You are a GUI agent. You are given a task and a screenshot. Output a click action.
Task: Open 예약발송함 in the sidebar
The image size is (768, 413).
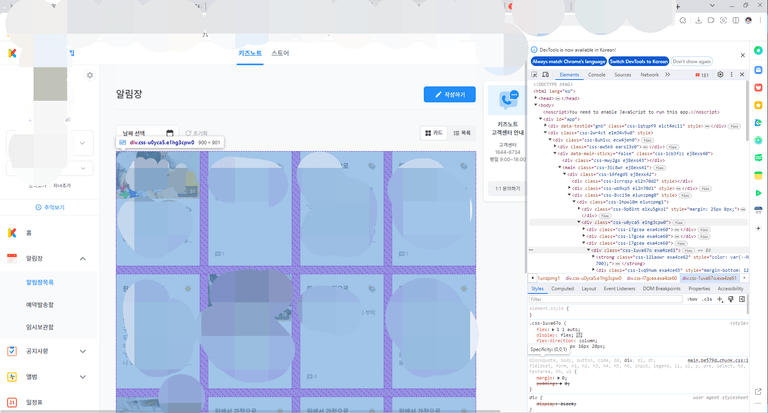coord(40,305)
